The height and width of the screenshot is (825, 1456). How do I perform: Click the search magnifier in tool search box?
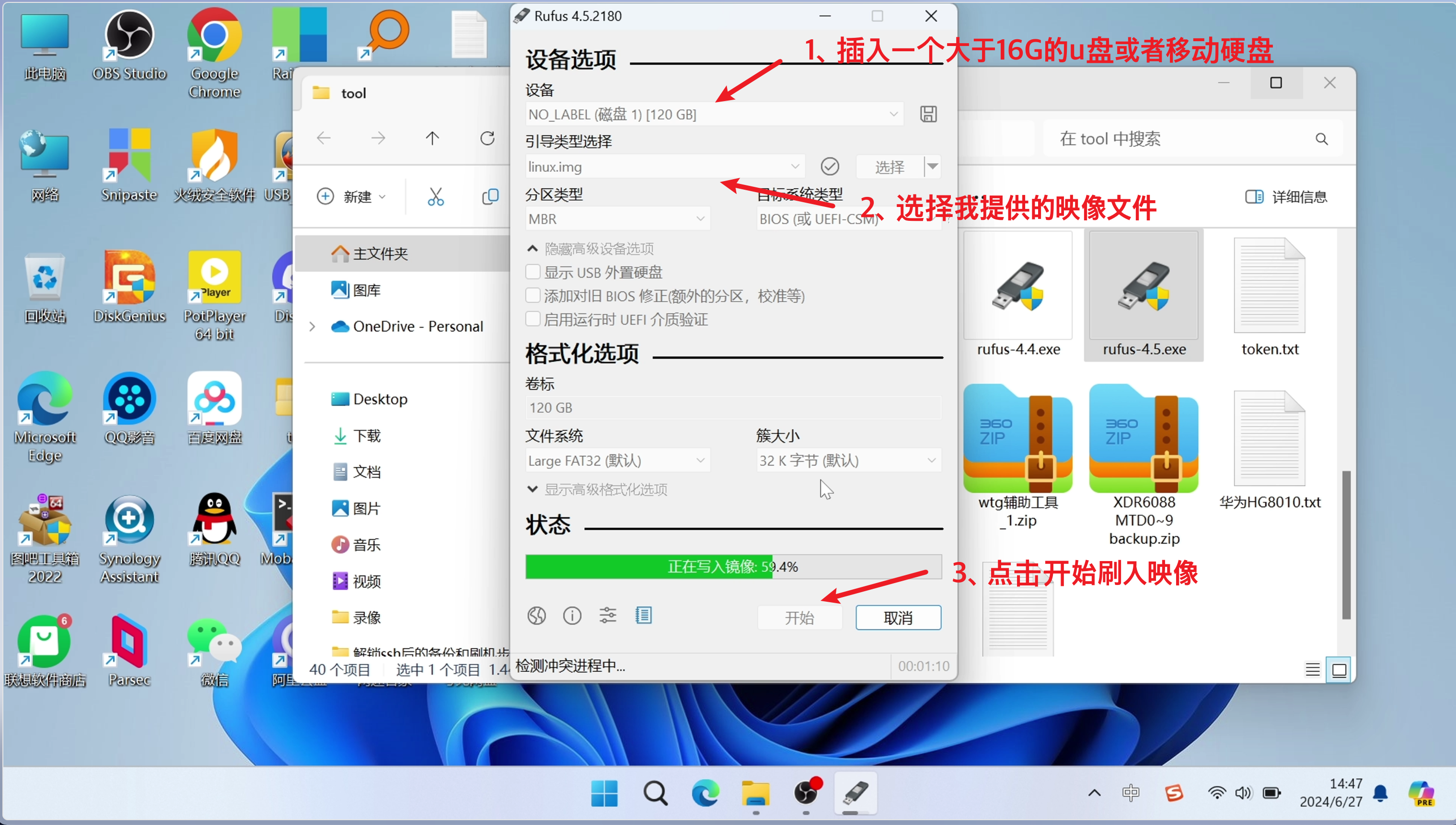(1322, 139)
